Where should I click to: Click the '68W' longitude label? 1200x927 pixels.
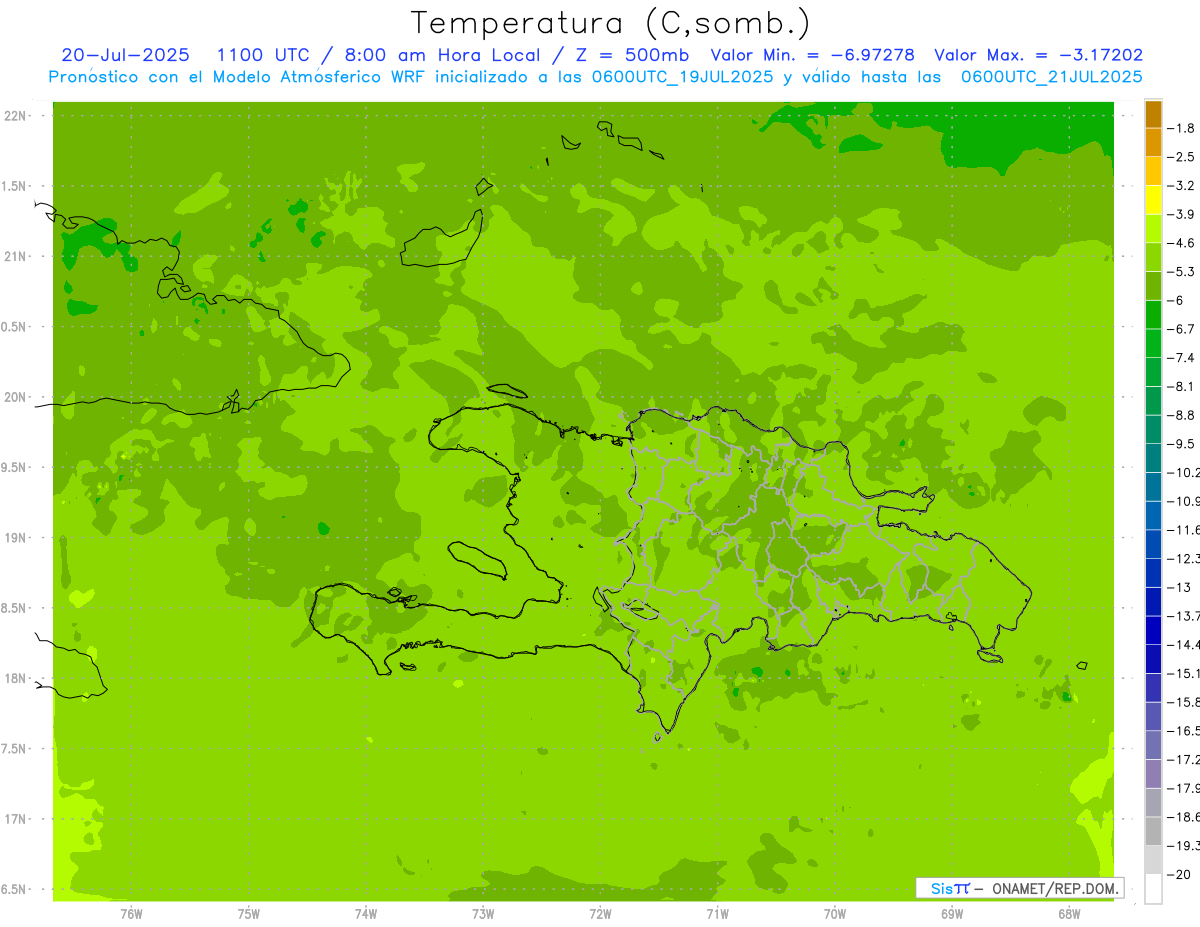point(1069,914)
